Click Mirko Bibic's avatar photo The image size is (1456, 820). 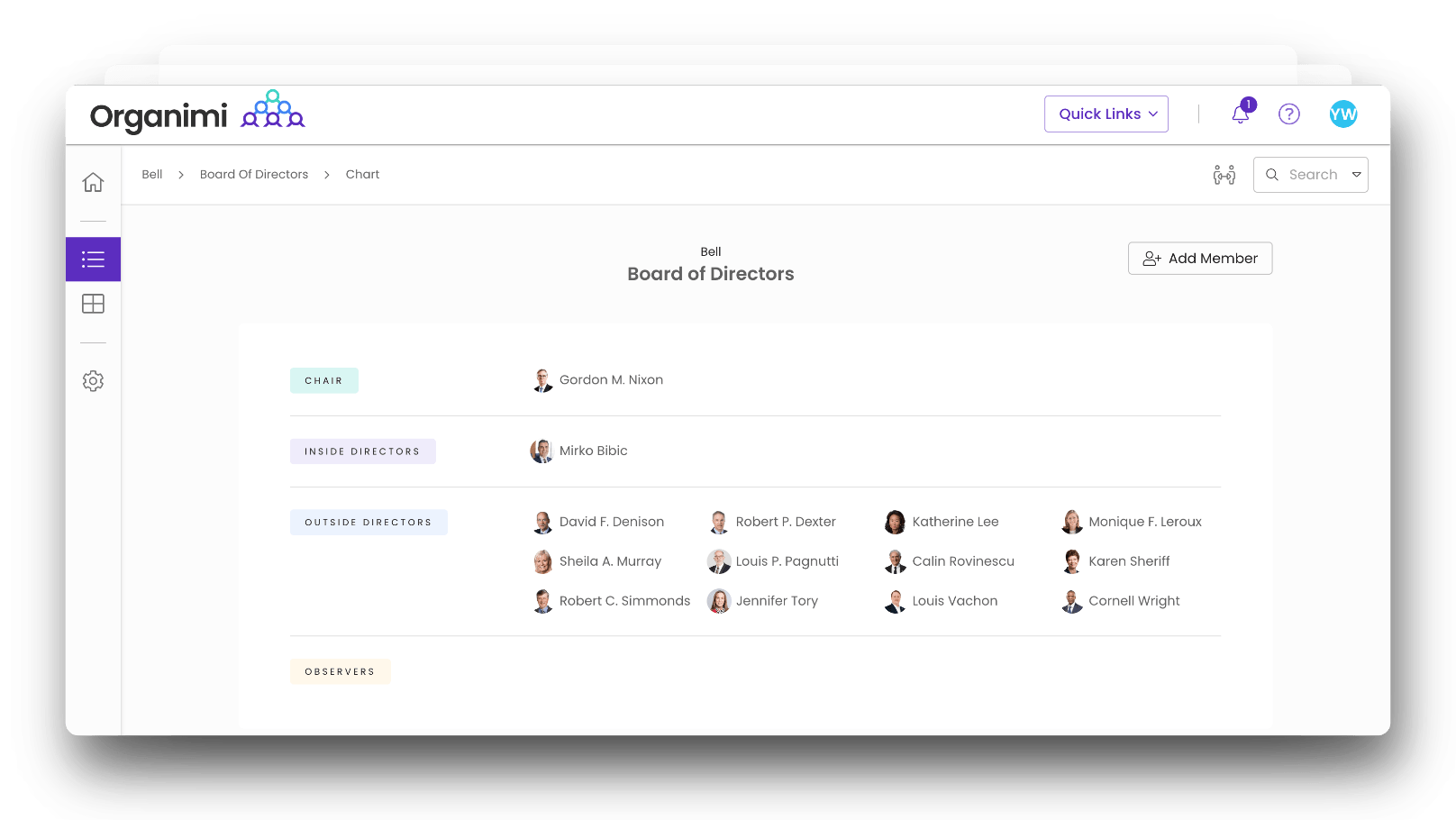[x=541, y=451]
